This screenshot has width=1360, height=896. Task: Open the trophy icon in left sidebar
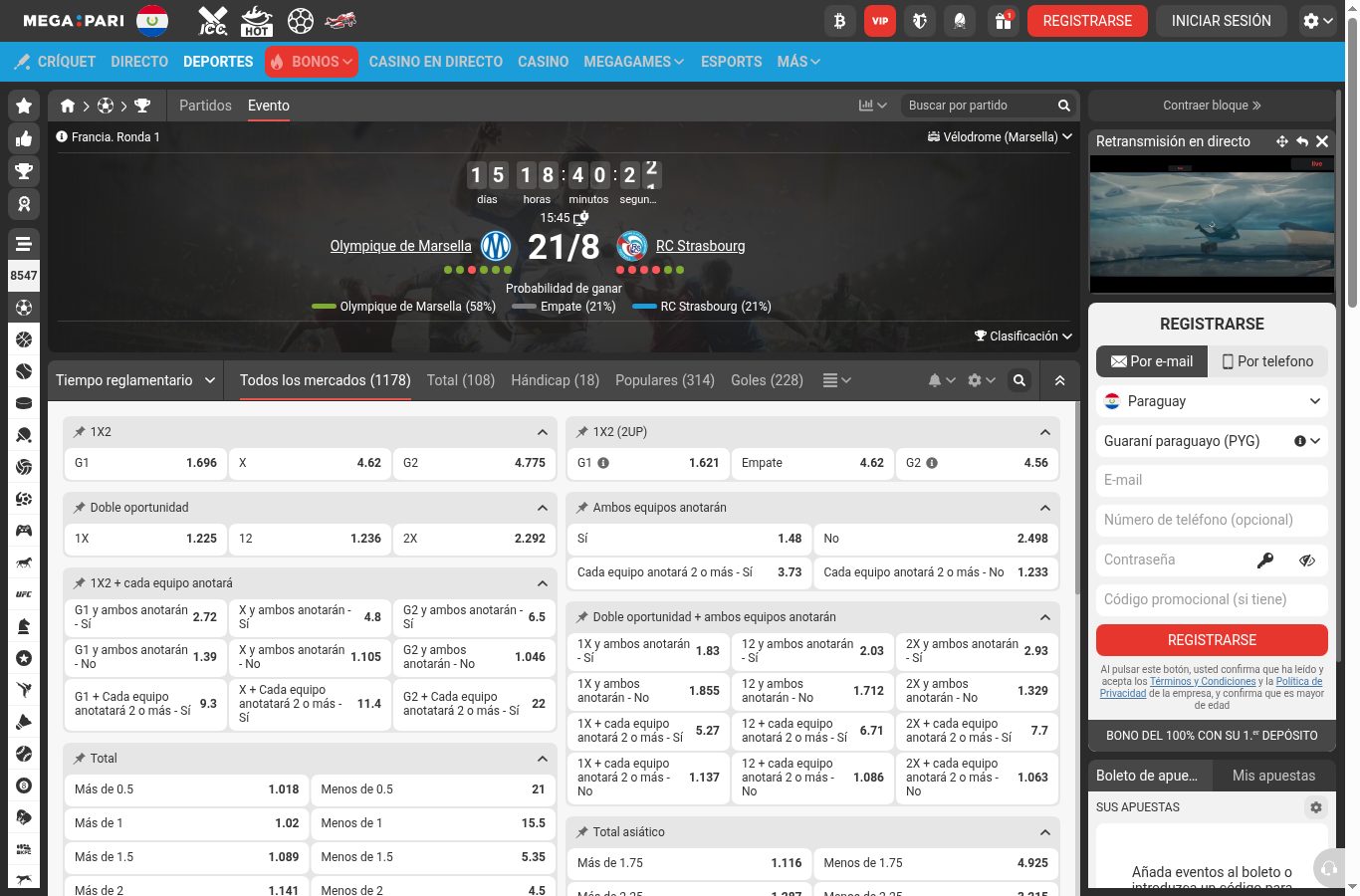coord(24,171)
